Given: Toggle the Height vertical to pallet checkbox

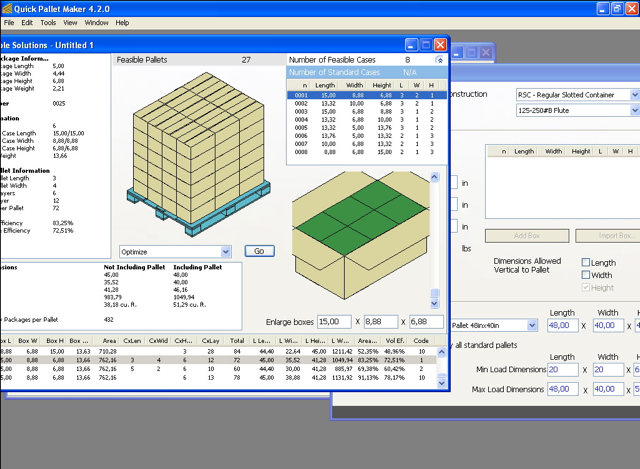Looking at the screenshot, I should (586, 287).
